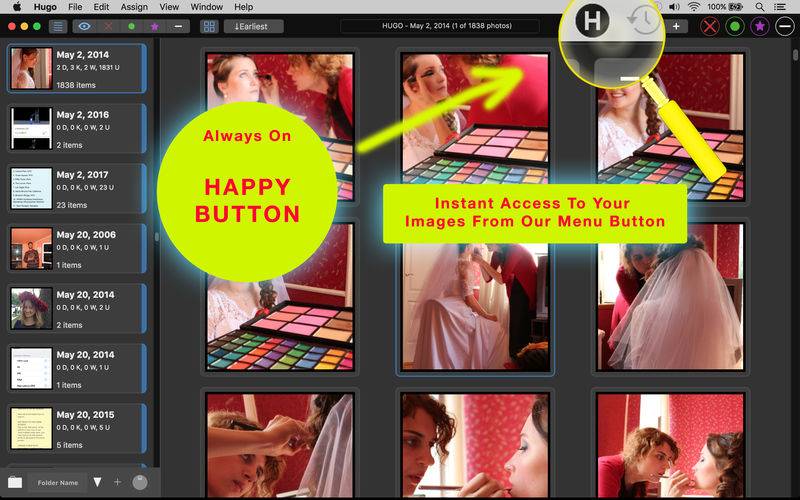Click the "23 items" count text
Screen dimensions: 800x500
click(x=71, y=205)
